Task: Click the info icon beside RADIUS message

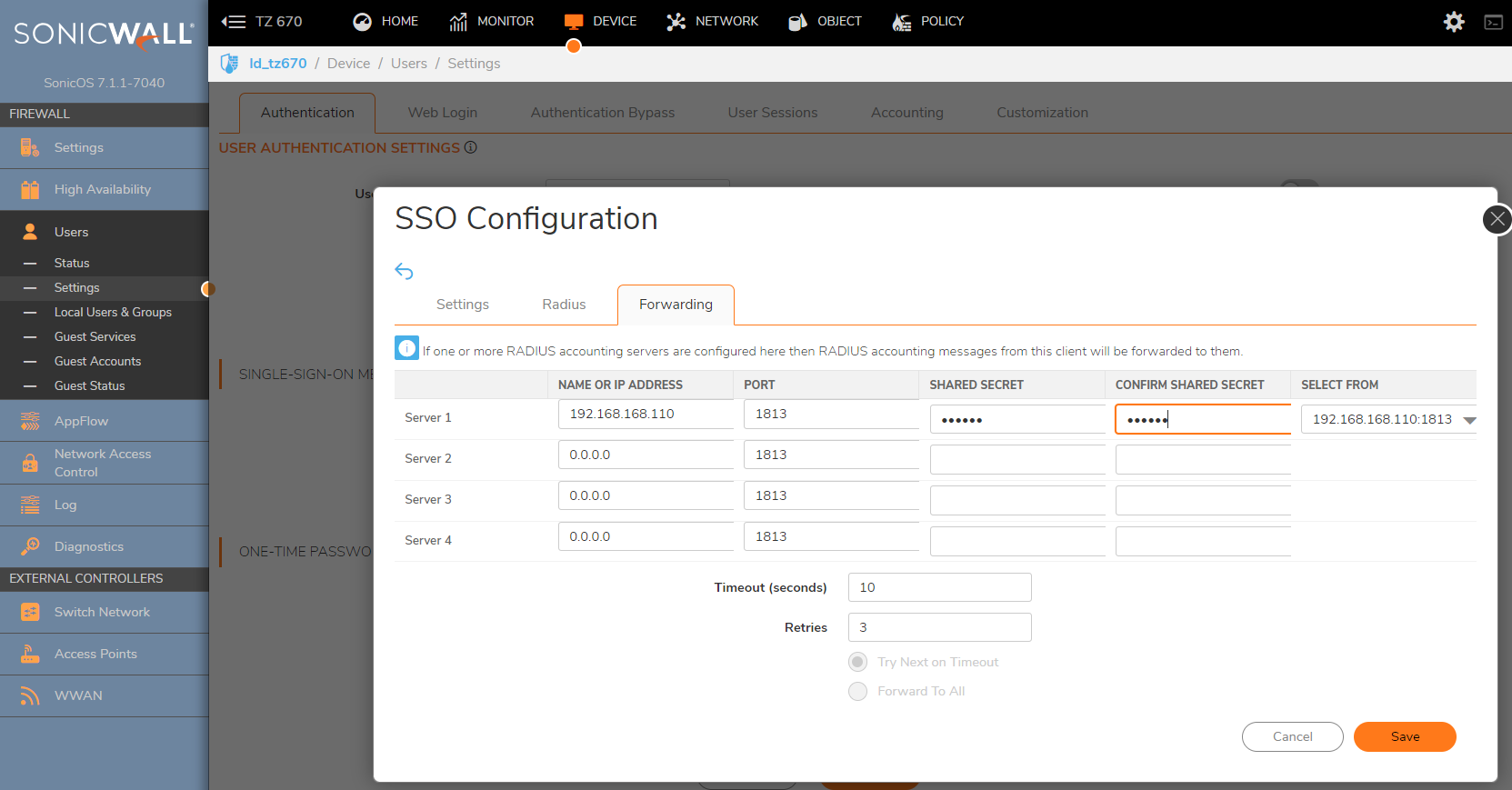Action: pos(406,348)
